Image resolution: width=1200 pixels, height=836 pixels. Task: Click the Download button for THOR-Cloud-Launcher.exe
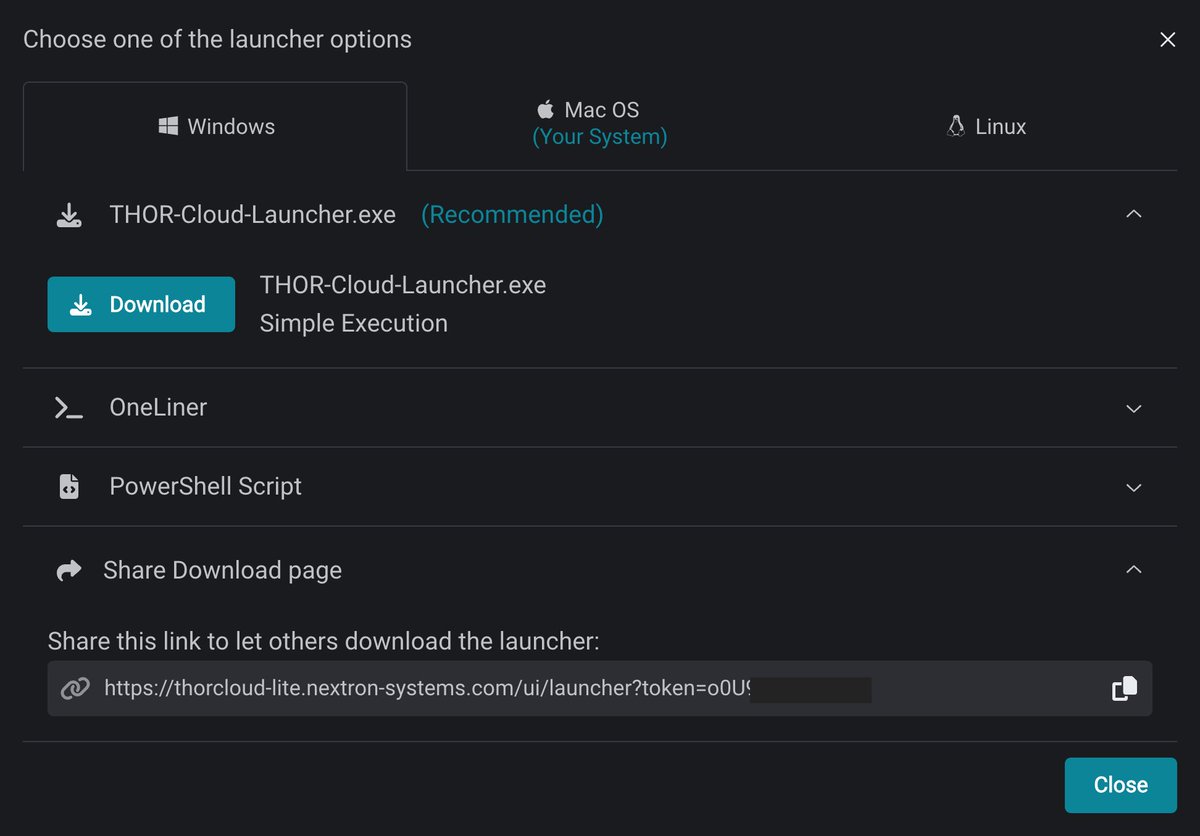click(x=140, y=303)
